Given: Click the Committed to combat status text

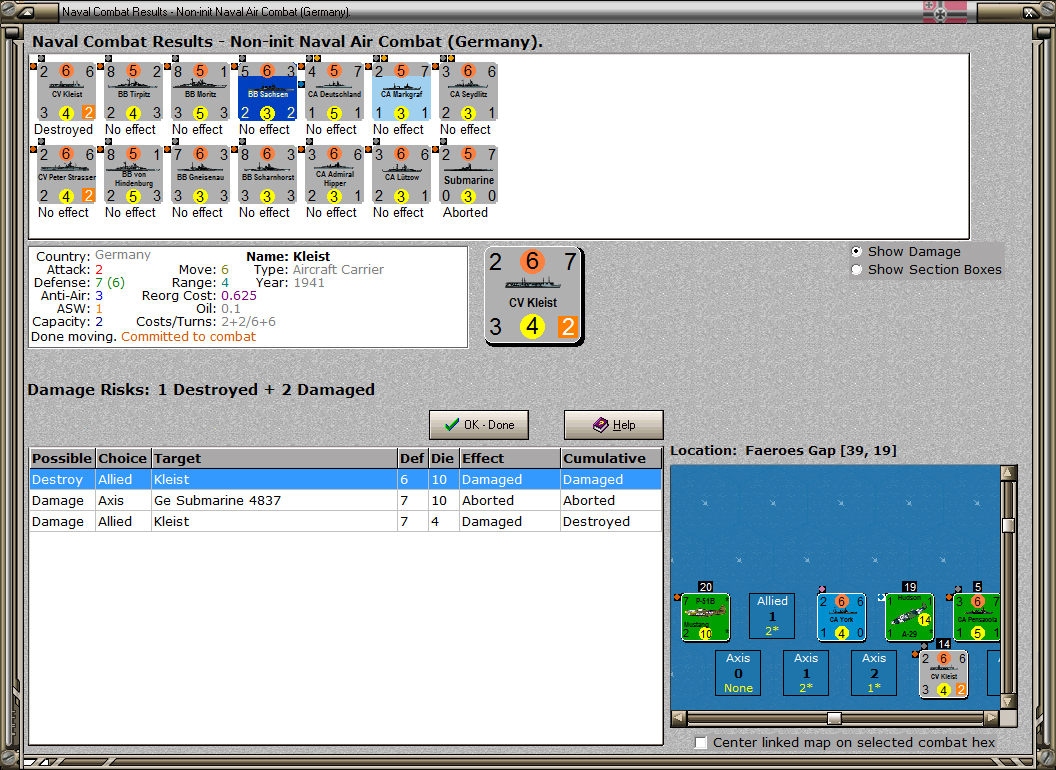Looking at the screenshot, I should click(189, 337).
